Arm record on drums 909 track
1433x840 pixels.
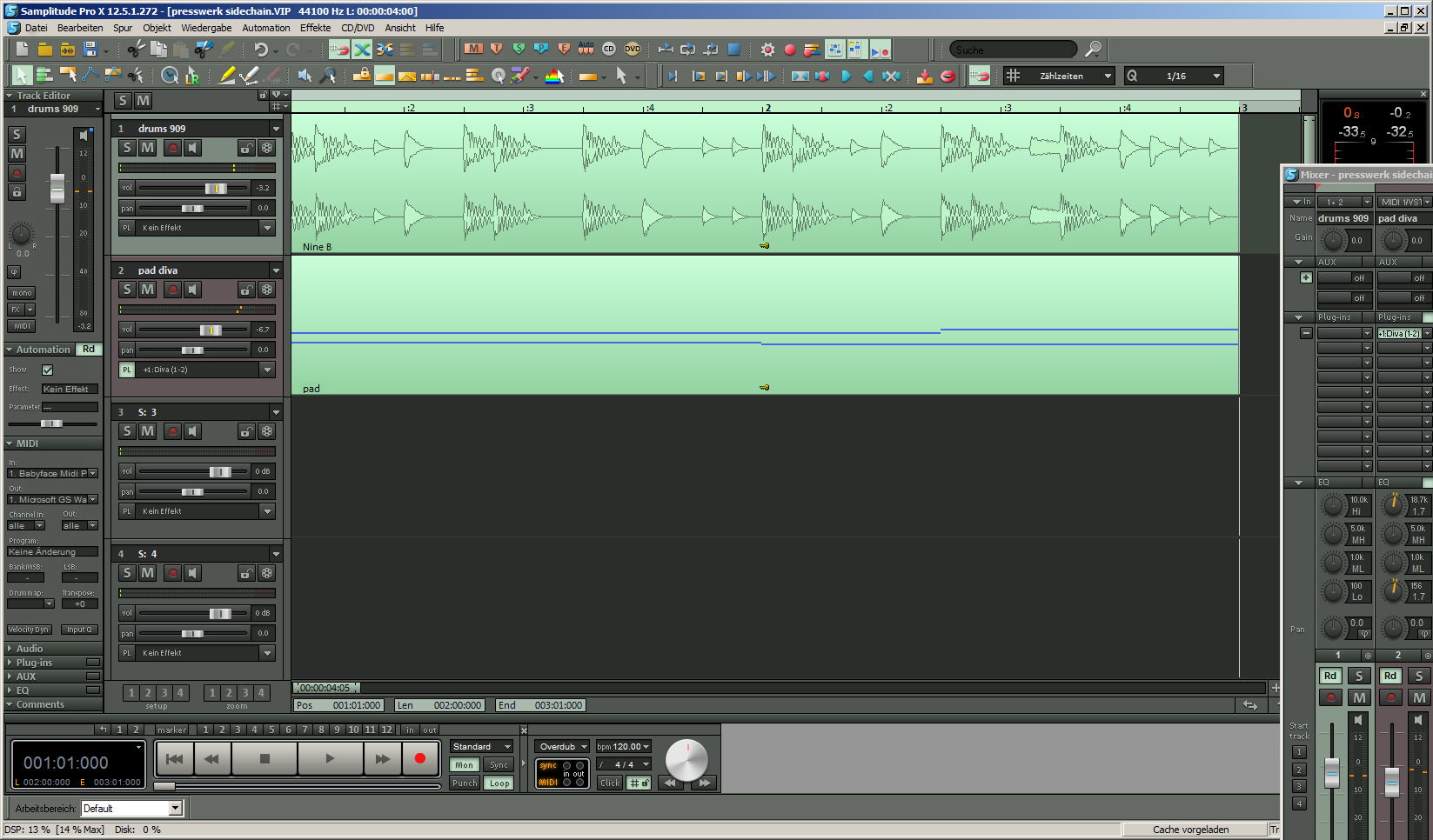click(x=172, y=148)
